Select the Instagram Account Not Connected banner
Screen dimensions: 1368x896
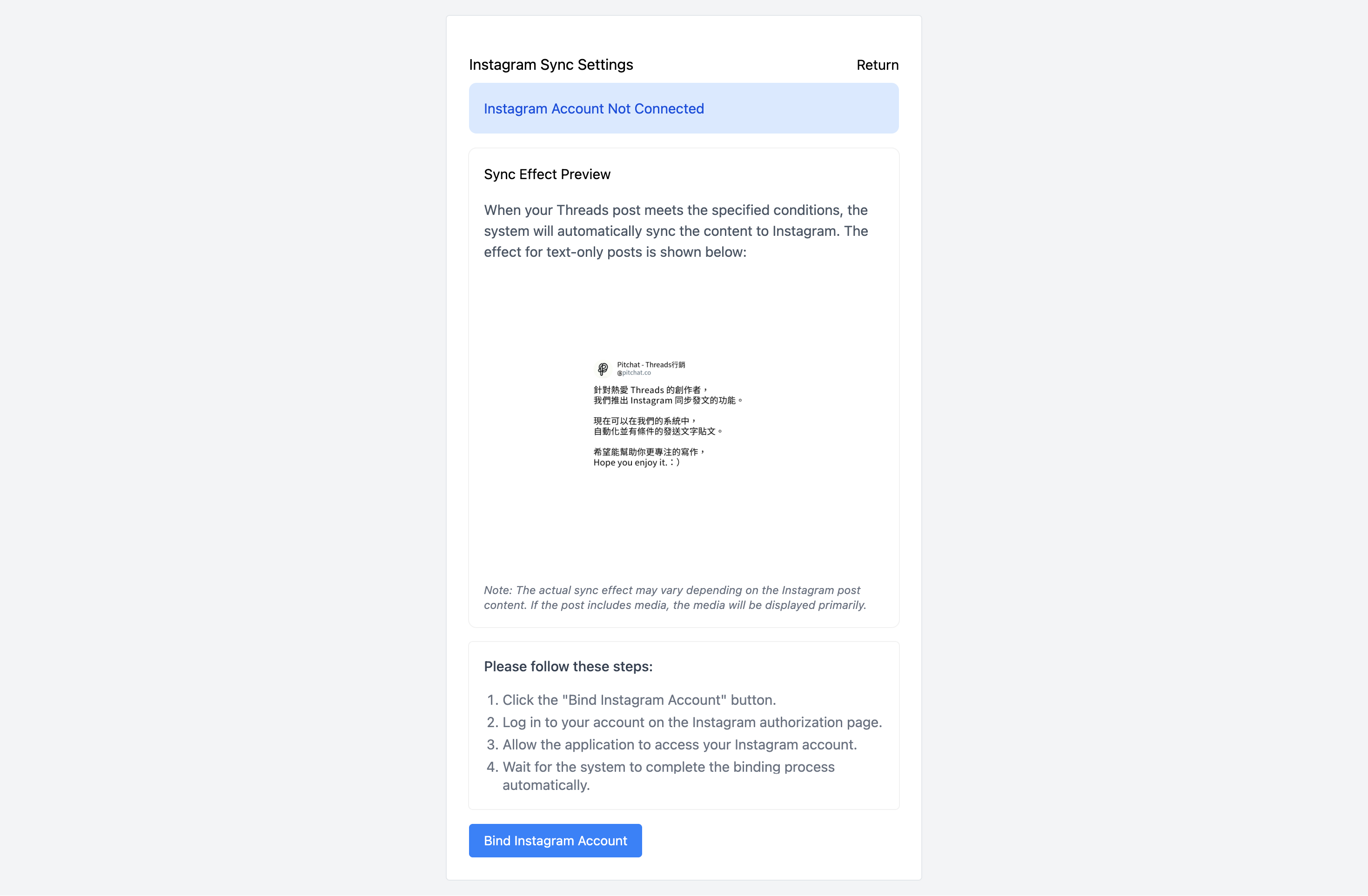tap(684, 108)
